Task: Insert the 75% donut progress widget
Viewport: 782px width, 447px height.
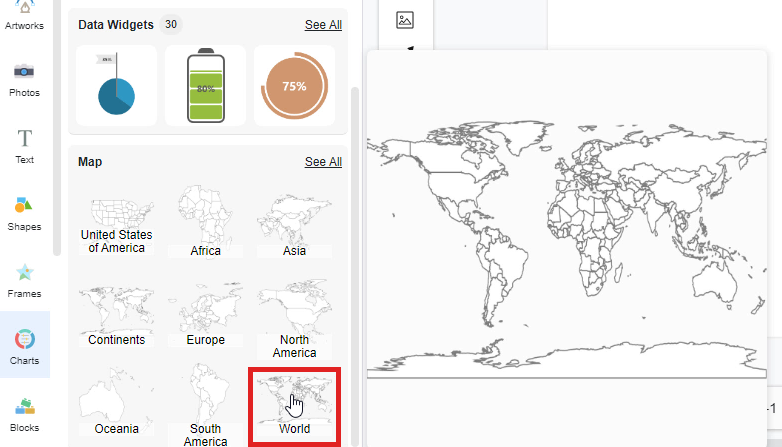Action: (294, 85)
